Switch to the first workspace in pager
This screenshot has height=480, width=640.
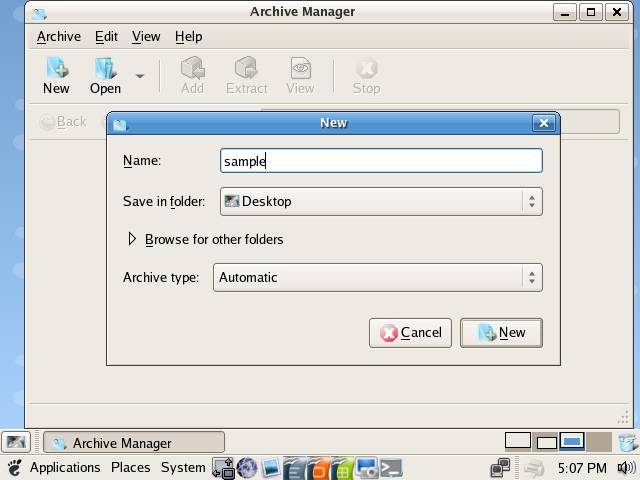(x=517, y=441)
